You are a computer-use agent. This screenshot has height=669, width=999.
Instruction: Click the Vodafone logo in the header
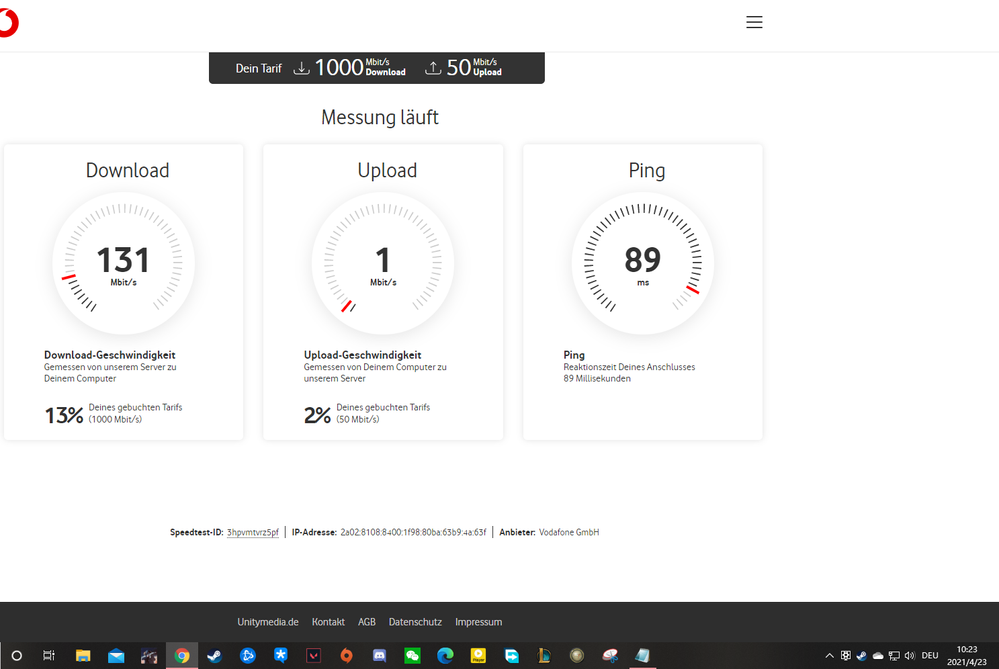pyautogui.click(x=8, y=24)
